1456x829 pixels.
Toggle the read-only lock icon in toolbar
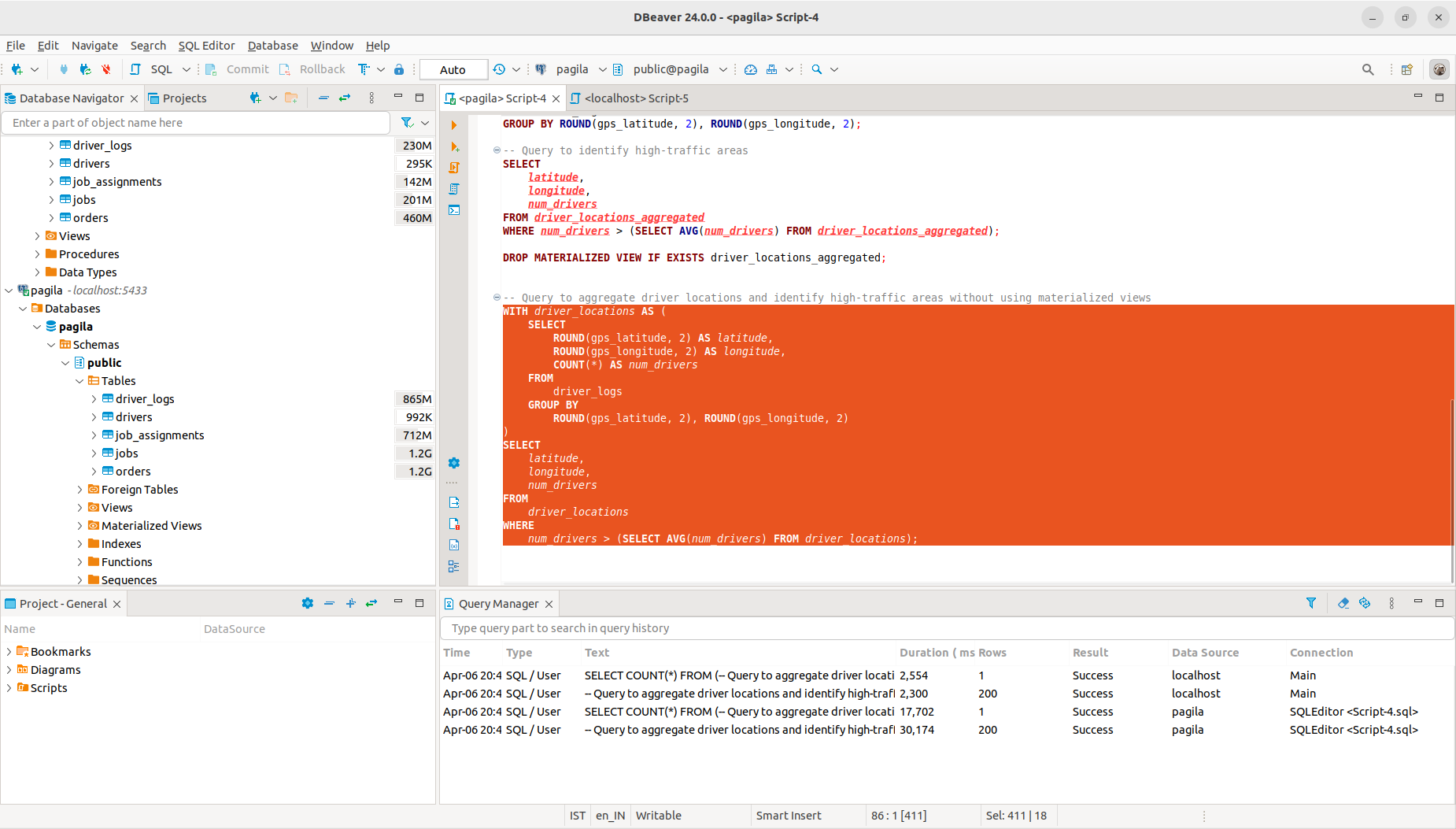399,69
